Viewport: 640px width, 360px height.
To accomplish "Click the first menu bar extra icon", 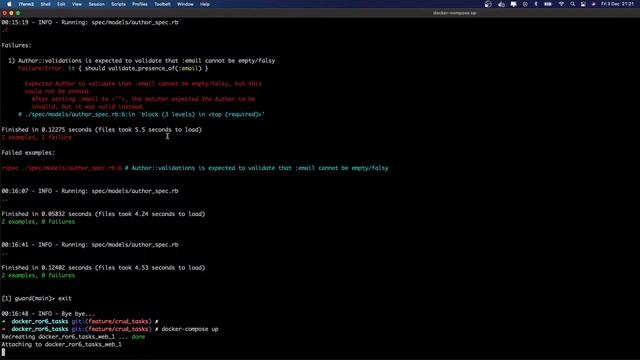I will pyautogui.click(x=488, y=4).
